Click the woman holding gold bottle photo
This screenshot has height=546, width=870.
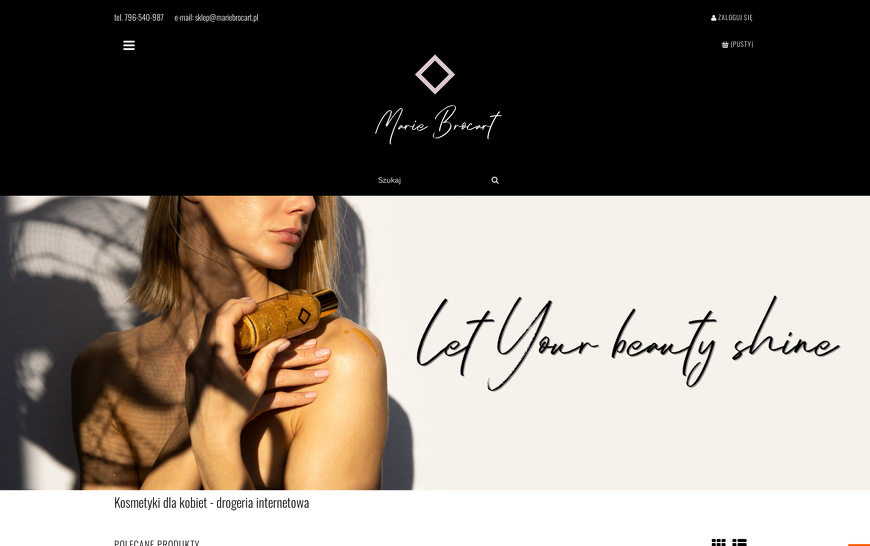pos(206,343)
